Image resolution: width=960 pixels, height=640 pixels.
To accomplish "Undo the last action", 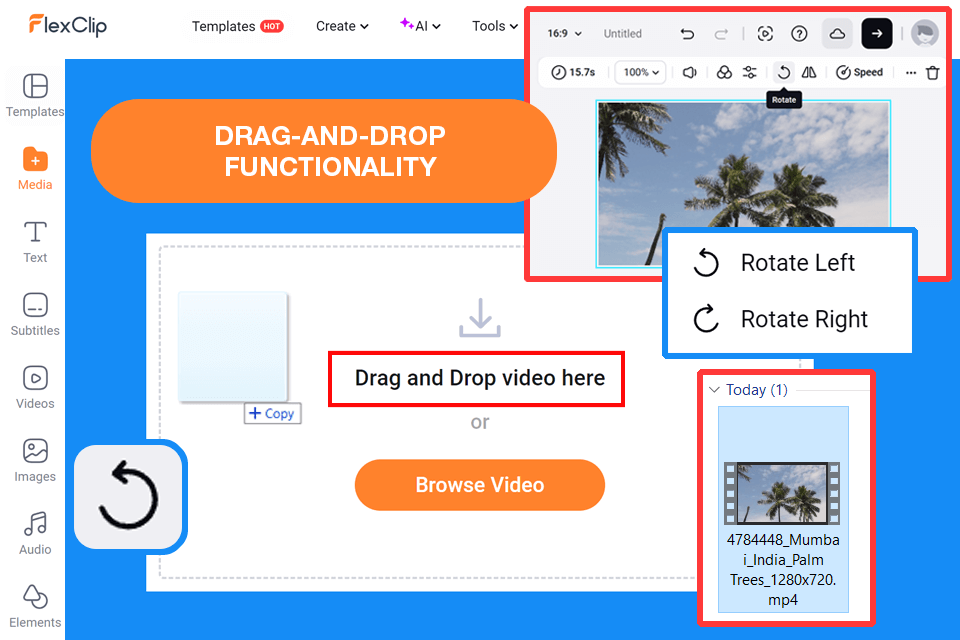I will pyautogui.click(x=688, y=34).
